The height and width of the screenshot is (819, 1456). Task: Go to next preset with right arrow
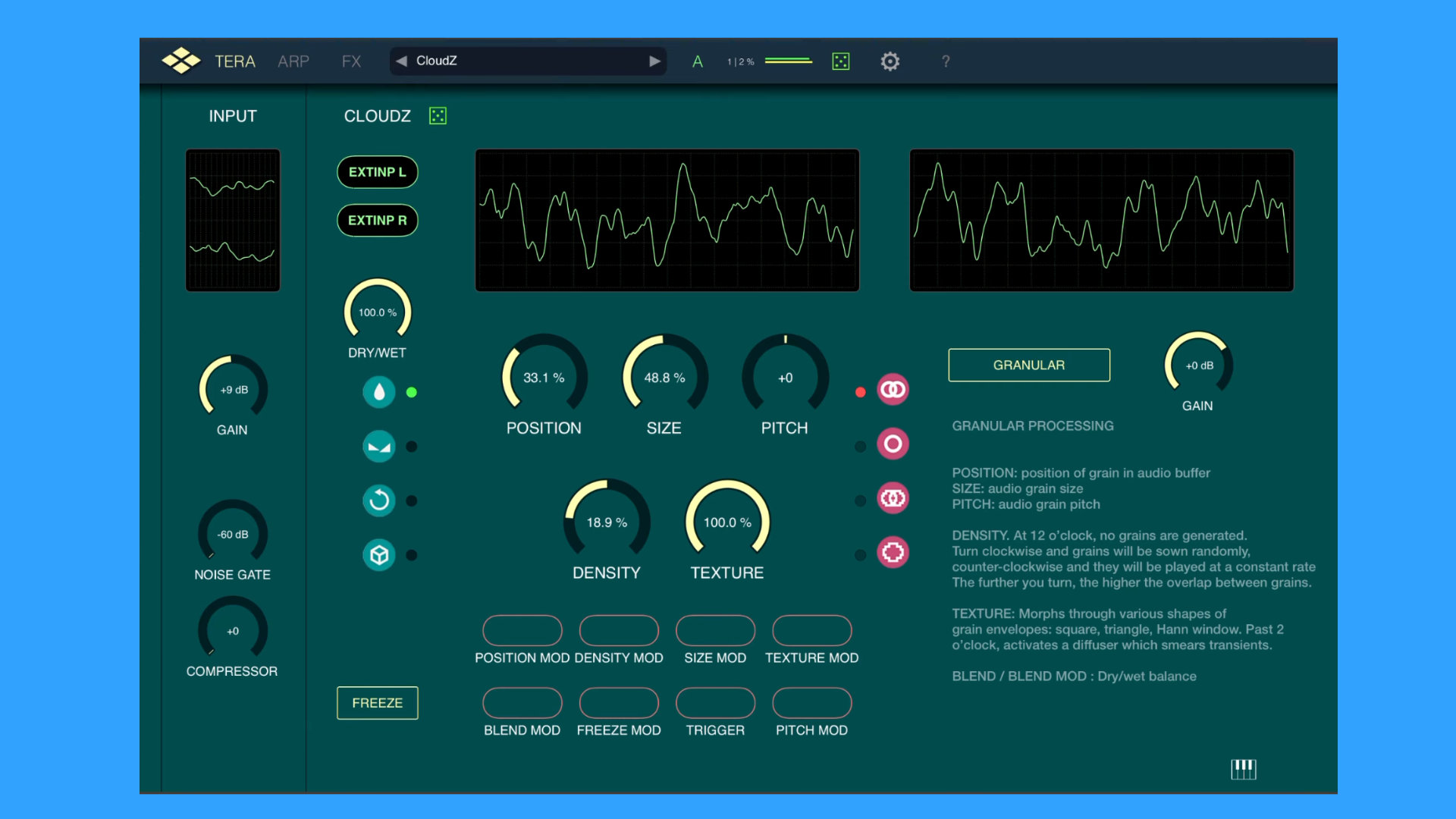click(x=655, y=61)
